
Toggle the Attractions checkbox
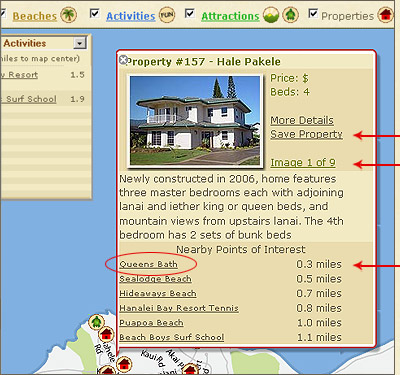190,13
